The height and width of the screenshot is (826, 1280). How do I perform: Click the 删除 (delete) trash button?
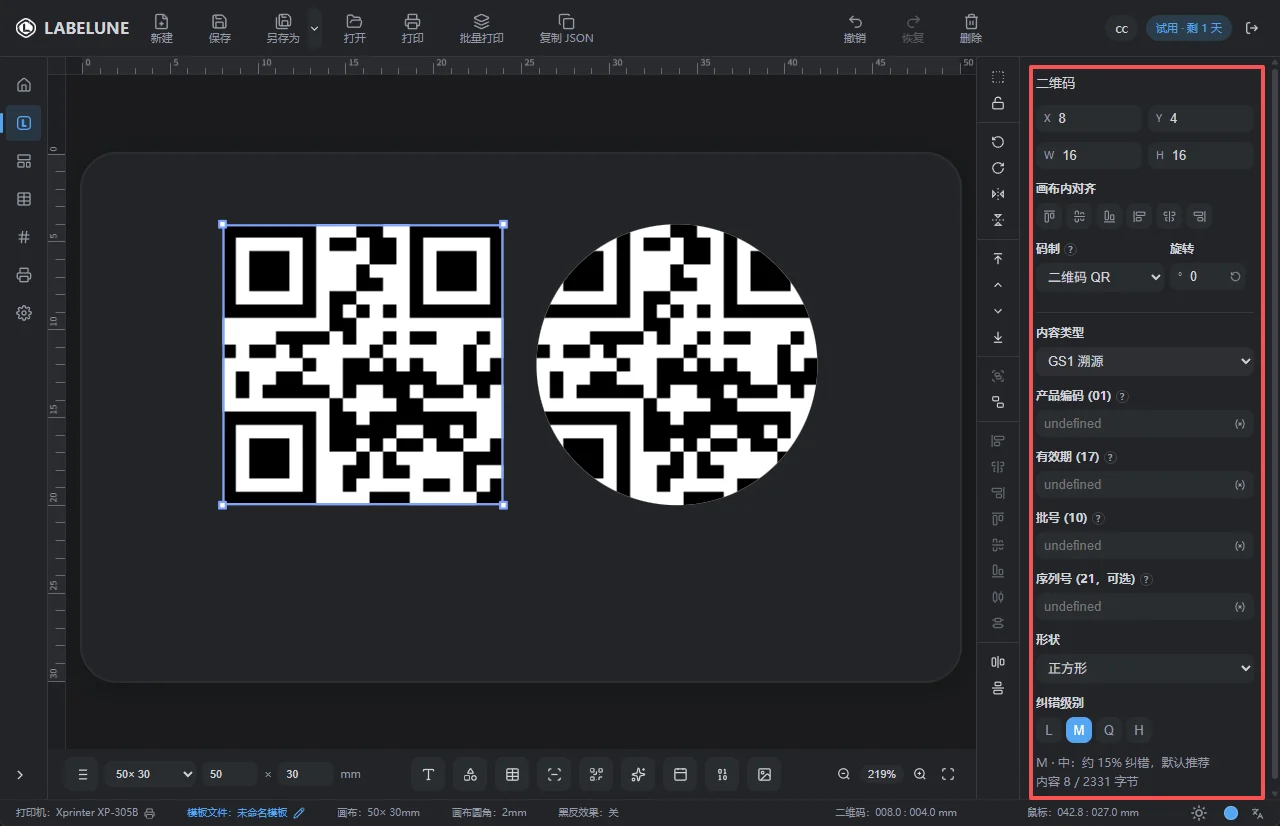click(971, 28)
